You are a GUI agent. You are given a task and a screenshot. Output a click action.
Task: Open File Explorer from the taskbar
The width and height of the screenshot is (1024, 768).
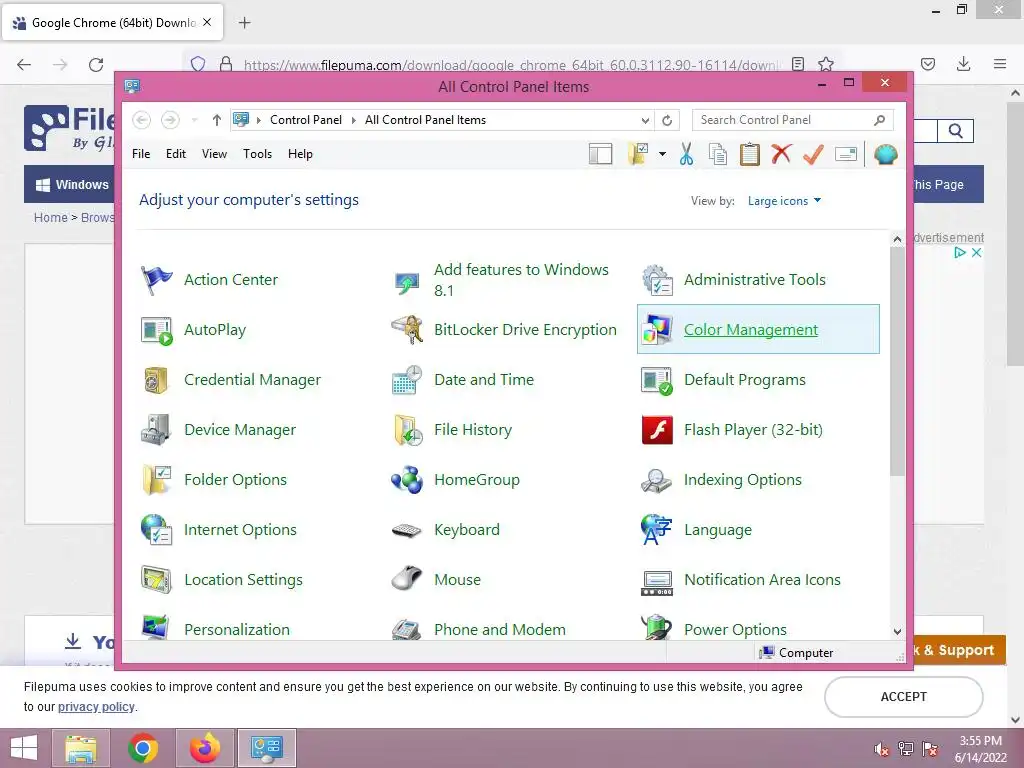pyautogui.click(x=82, y=748)
